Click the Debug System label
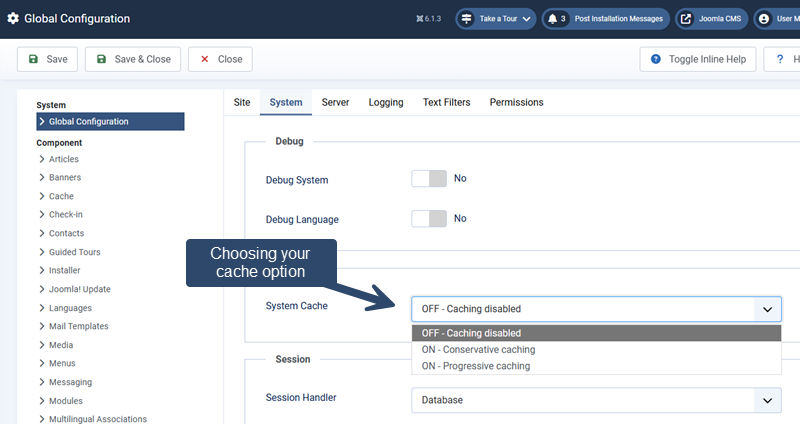800x424 pixels. pos(297,180)
